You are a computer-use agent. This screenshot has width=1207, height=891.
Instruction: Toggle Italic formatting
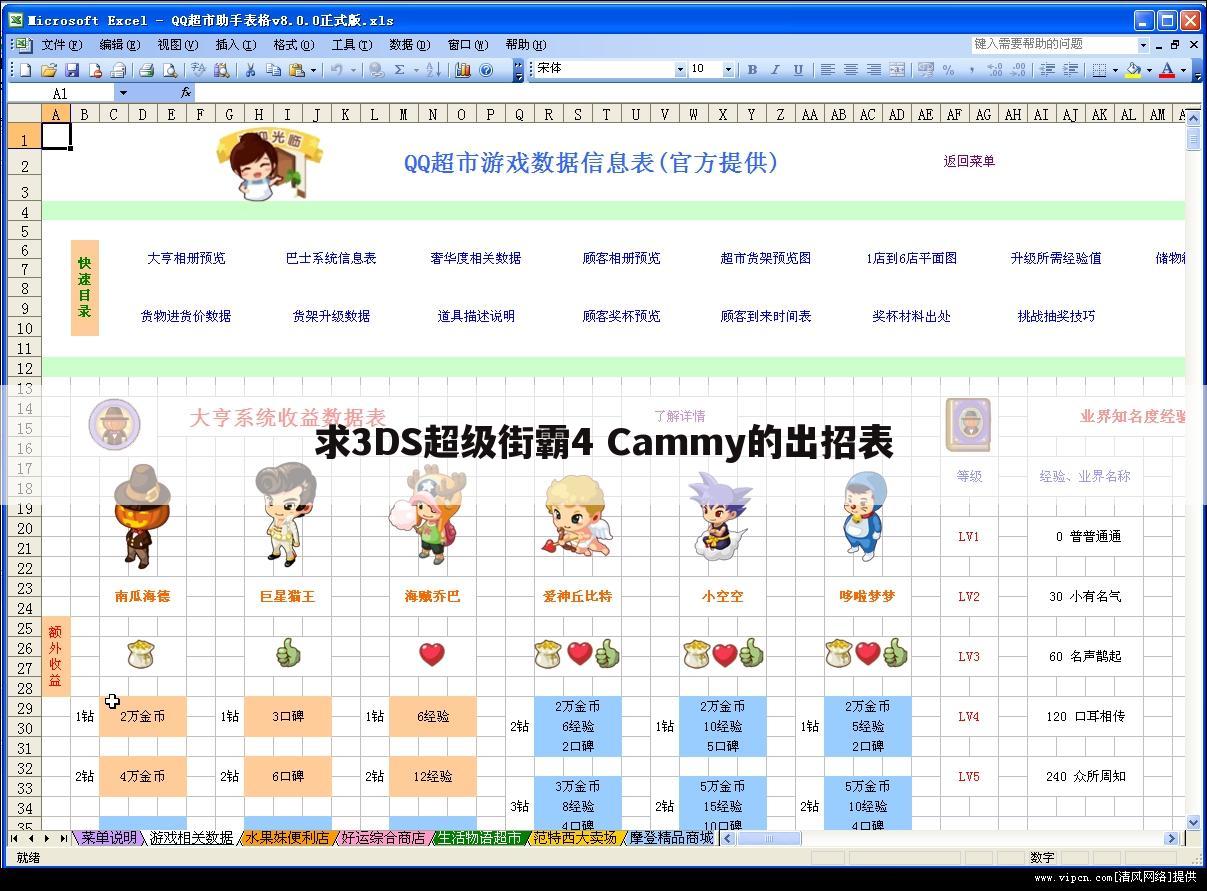tap(775, 70)
